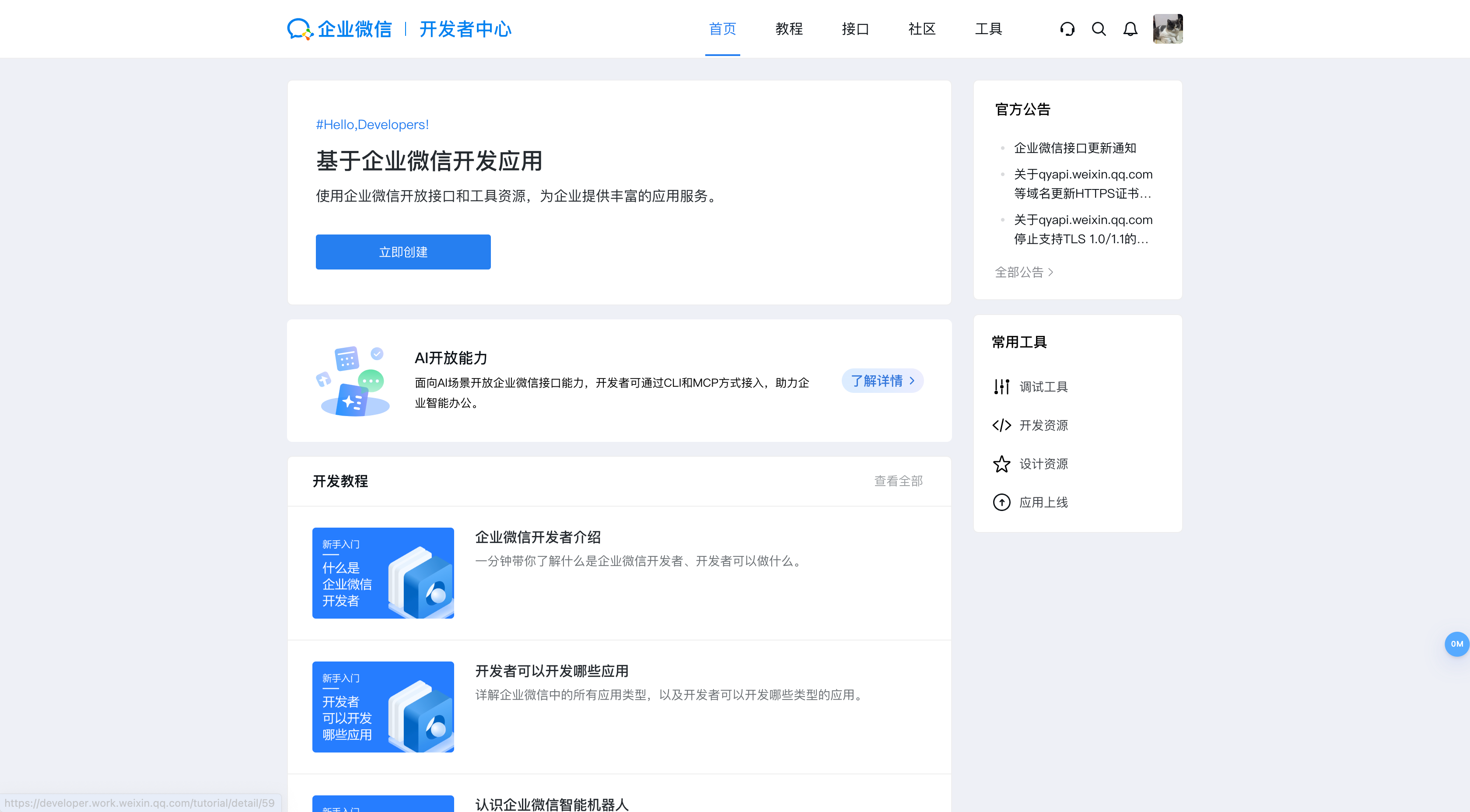The width and height of the screenshot is (1470, 812).
Task: Open the notifications bell icon
Action: (x=1130, y=29)
